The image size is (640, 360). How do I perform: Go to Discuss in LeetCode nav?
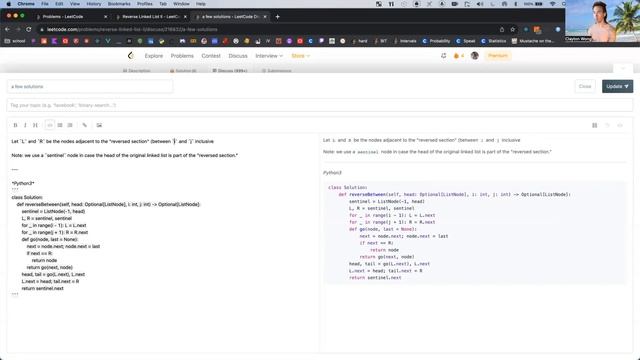238,56
